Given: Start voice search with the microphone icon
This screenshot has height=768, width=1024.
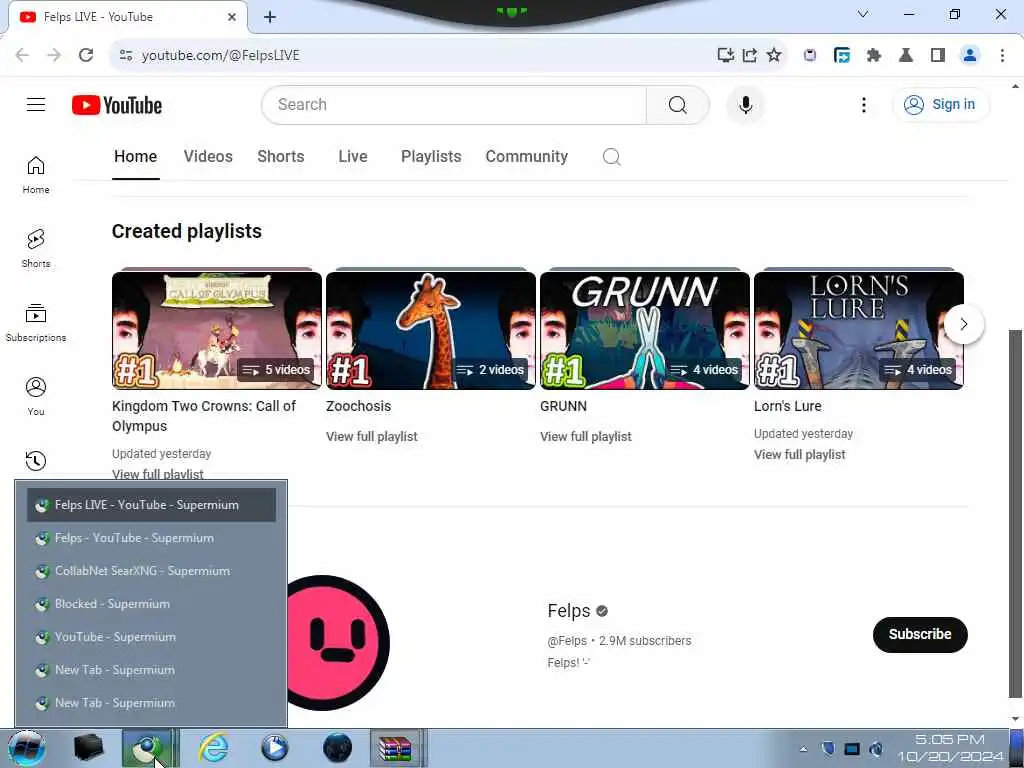Looking at the screenshot, I should (745, 104).
